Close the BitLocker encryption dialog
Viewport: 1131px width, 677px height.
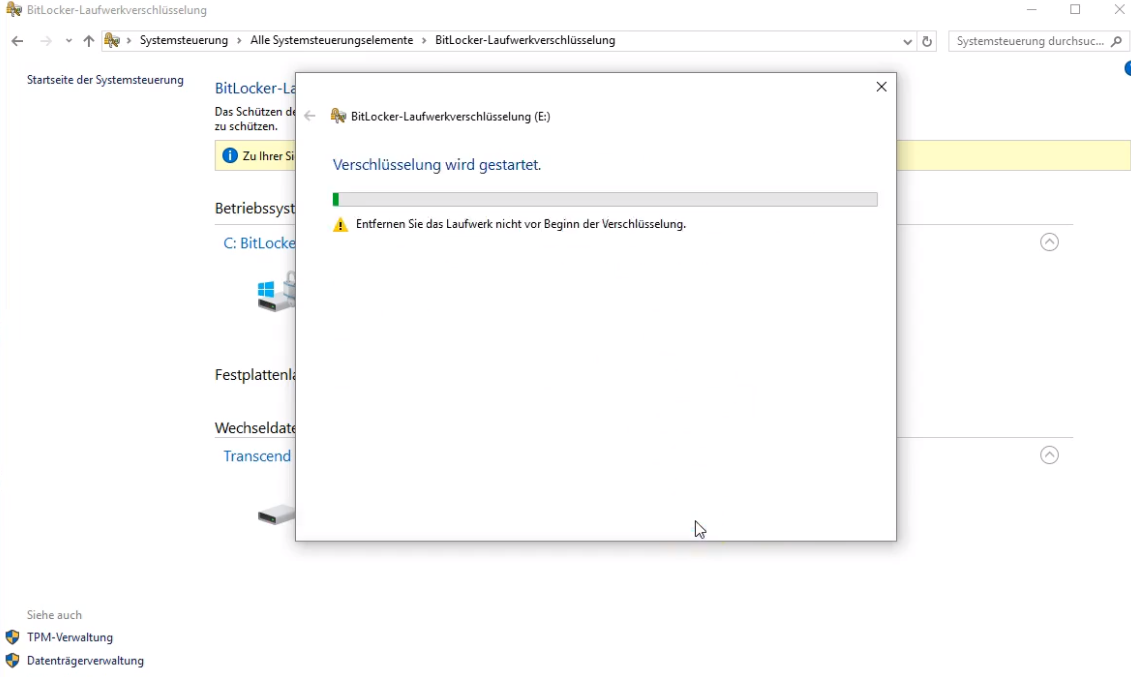coord(881,87)
